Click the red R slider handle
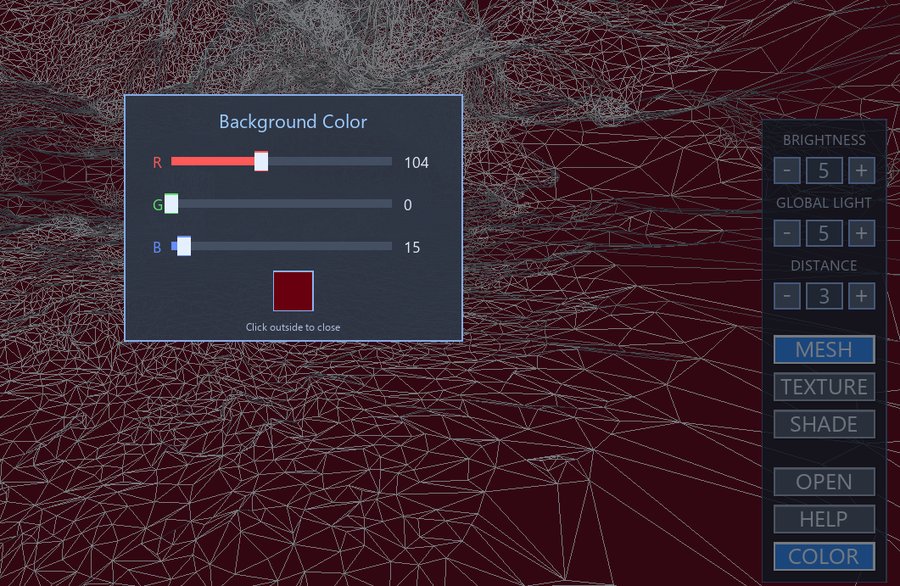Viewport: 900px width, 586px height. (x=261, y=161)
